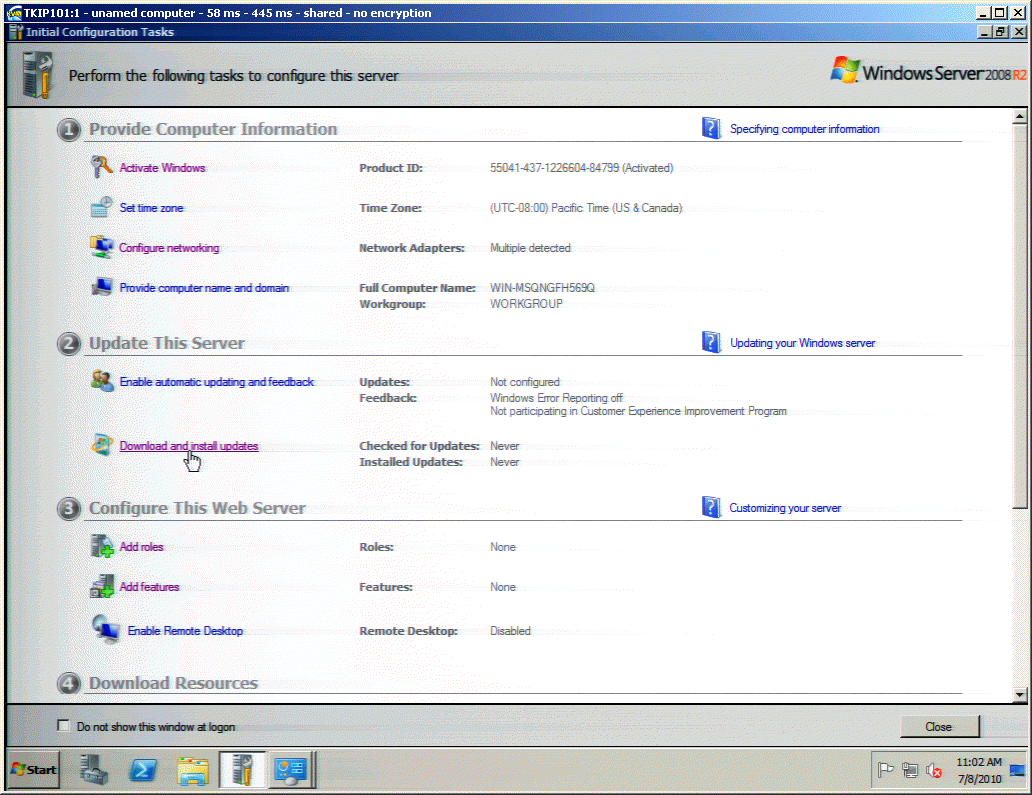Open the Configure networking link

[x=169, y=248]
